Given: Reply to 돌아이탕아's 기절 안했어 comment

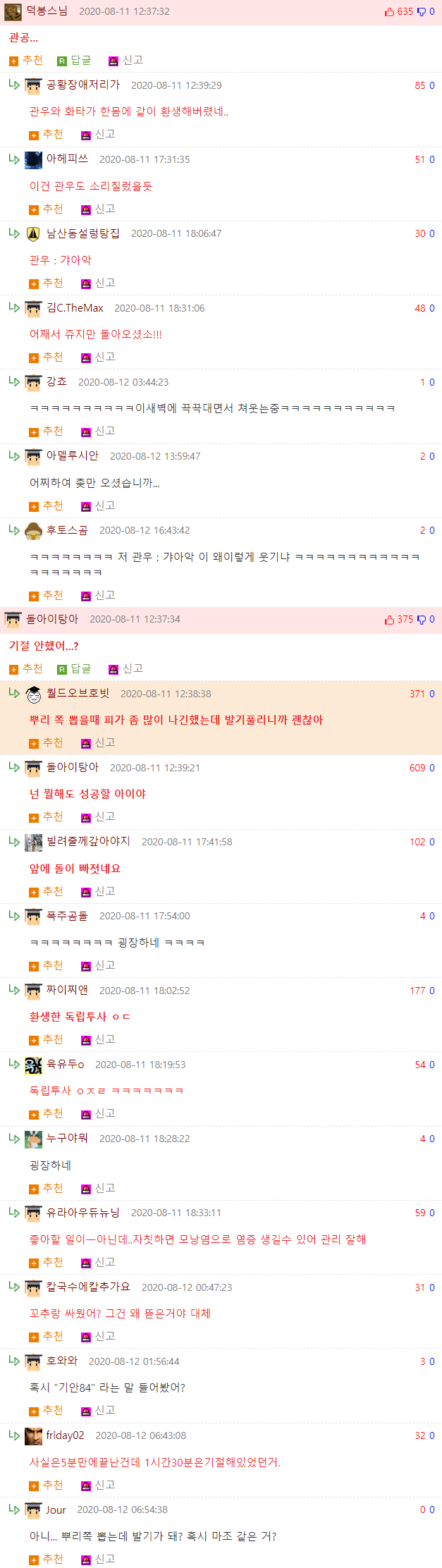Looking at the screenshot, I should click(74, 669).
